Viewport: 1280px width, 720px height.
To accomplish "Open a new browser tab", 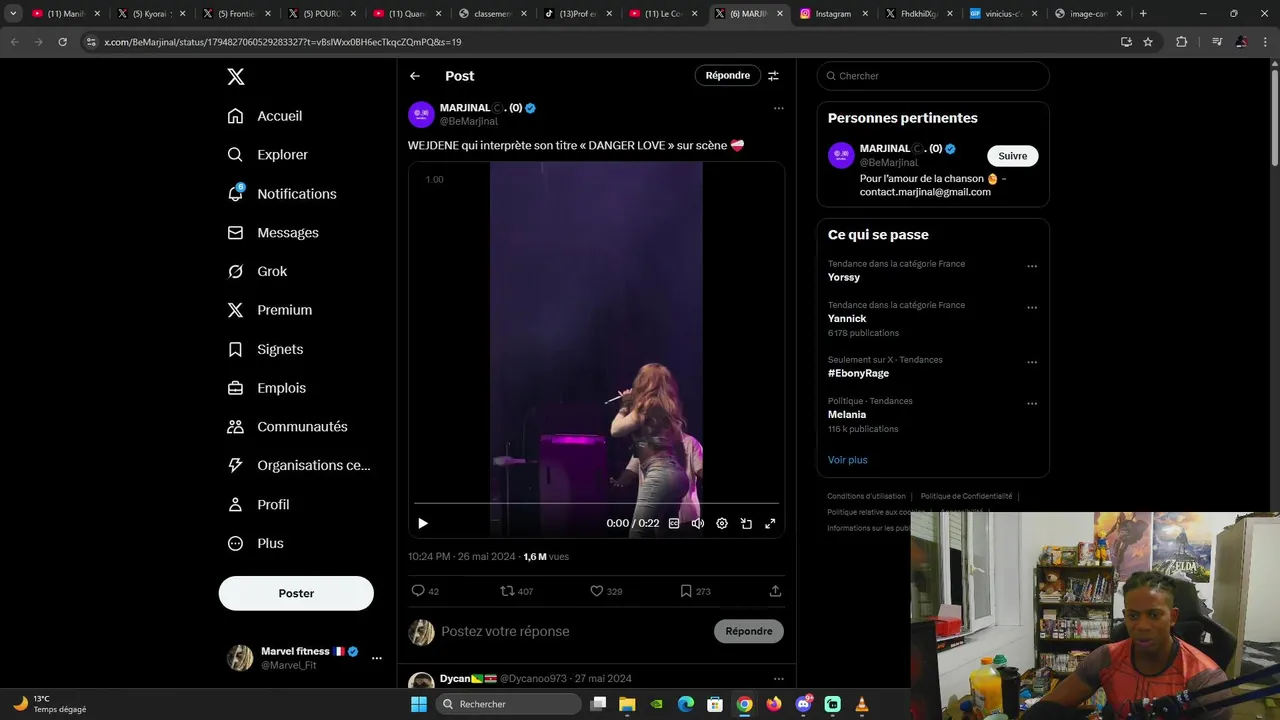I will click(x=1143, y=14).
